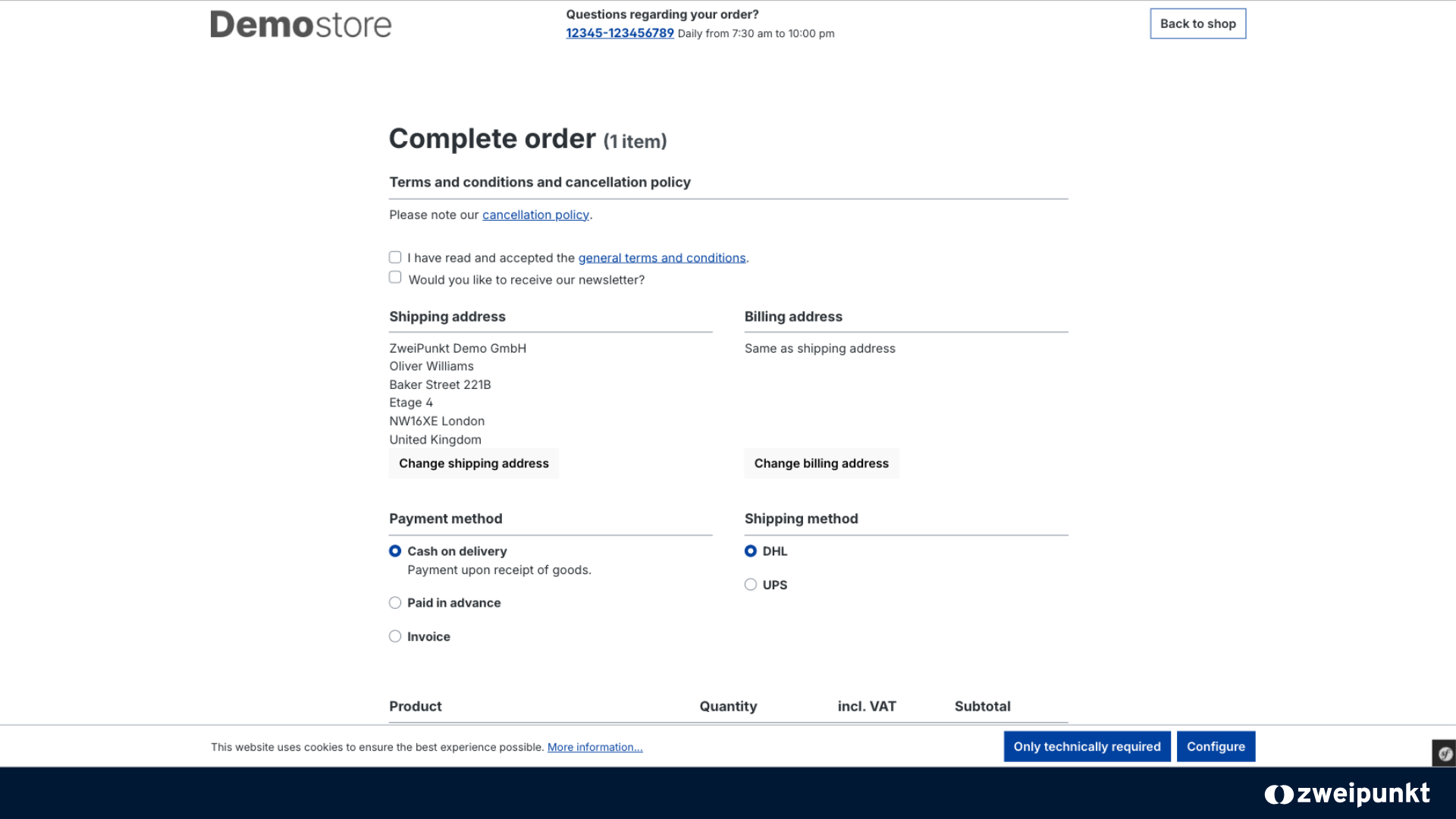Image resolution: width=1456 pixels, height=819 pixels.
Task: Tick the newsletter subscription checkbox
Action: click(395, 278)
